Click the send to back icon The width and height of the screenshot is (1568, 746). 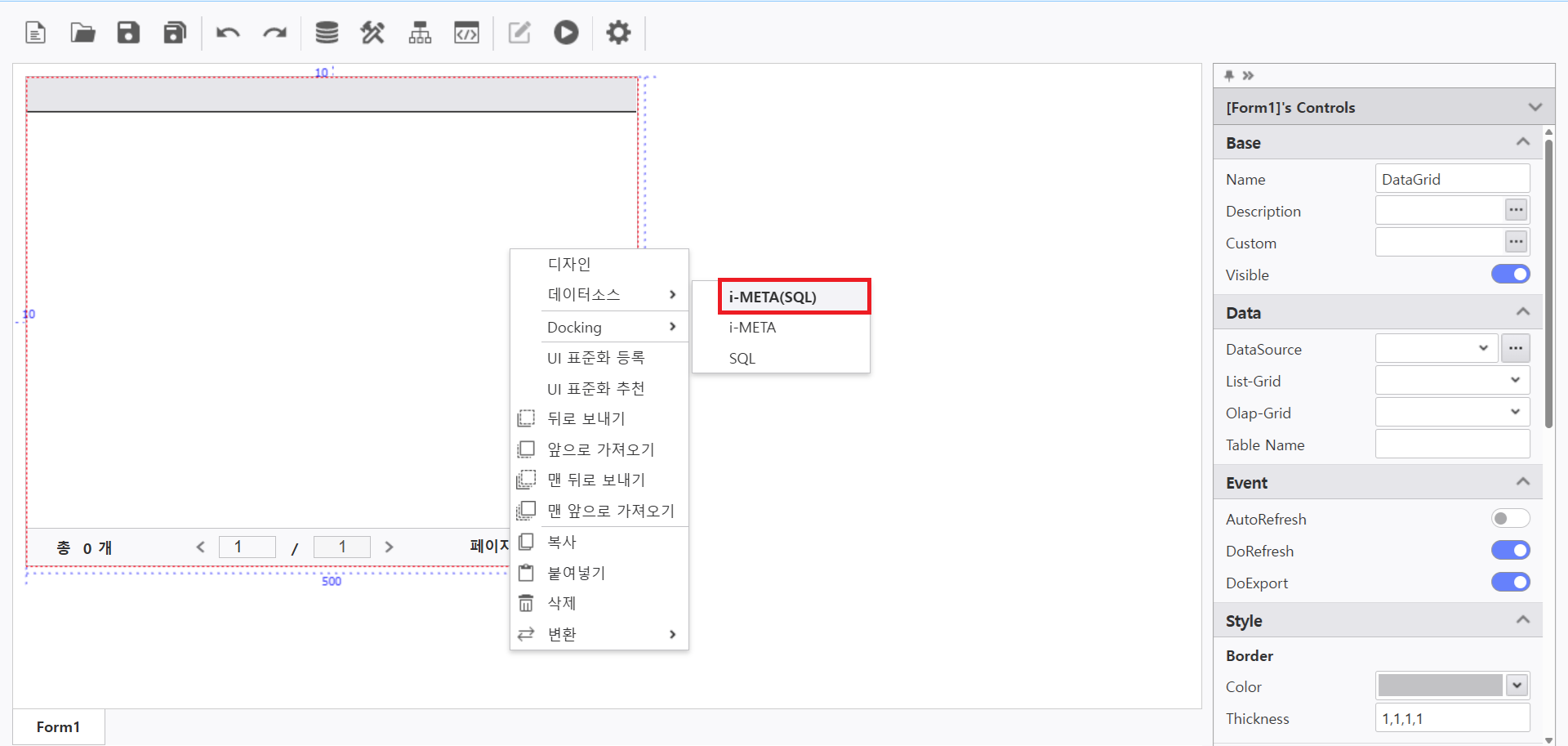526,480
